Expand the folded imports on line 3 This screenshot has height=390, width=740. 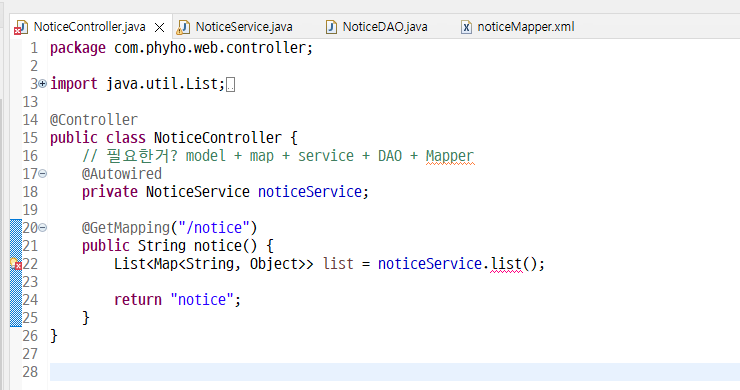tap(42, 84)
